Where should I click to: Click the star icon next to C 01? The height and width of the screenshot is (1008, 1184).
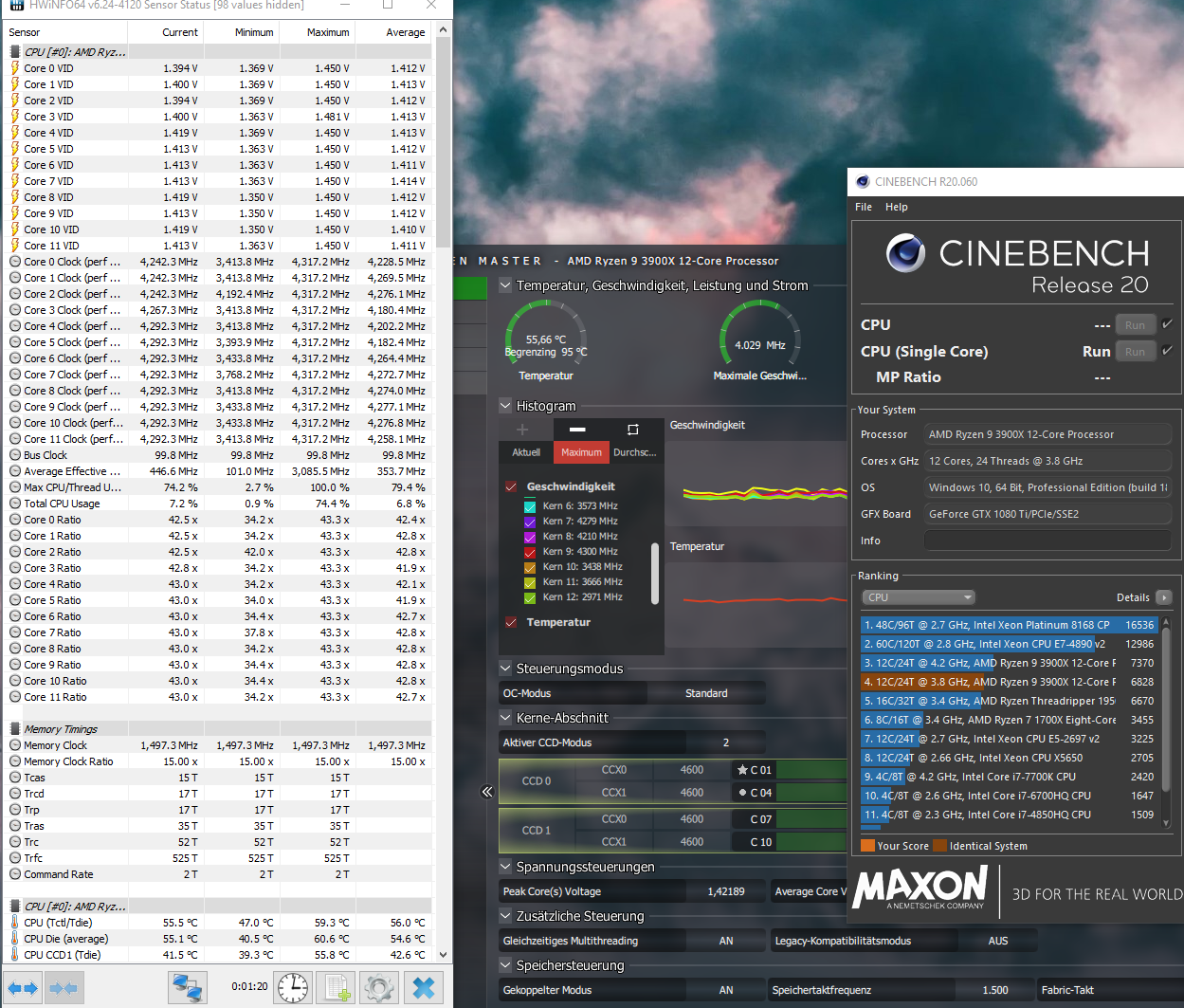point(742,770)
